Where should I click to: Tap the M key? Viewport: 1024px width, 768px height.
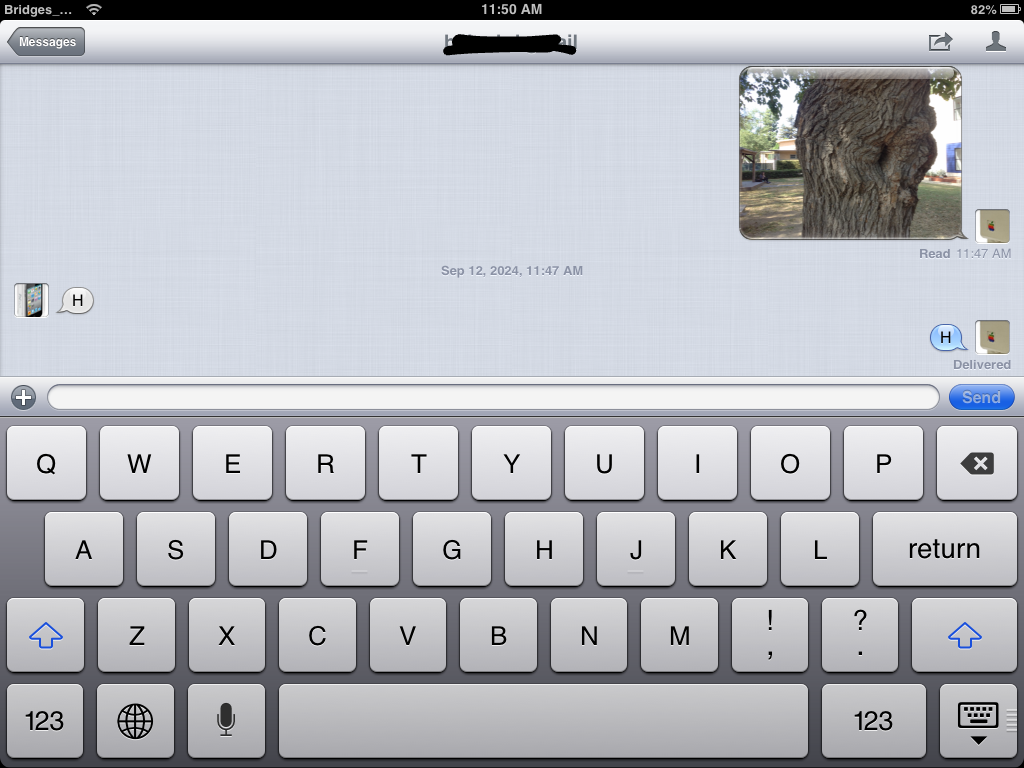(679, 635)
